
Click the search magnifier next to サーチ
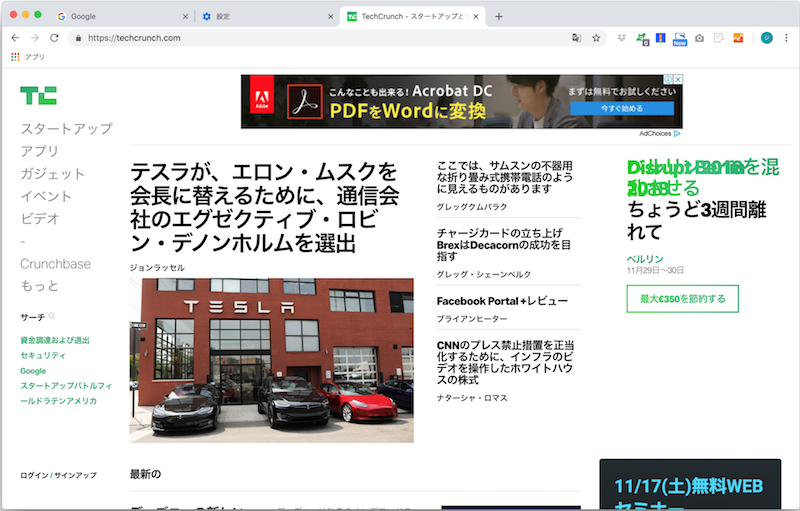tap(52, 316)
